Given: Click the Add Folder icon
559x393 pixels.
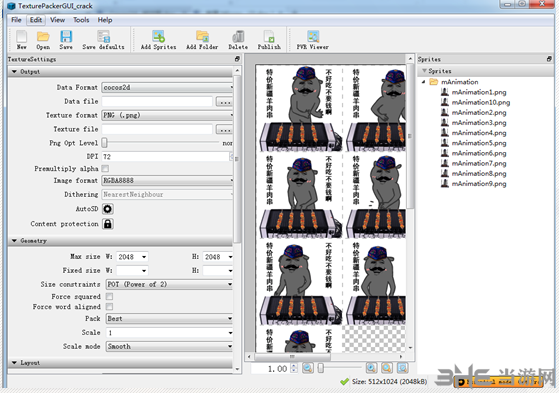Looking at the screenshot, I should tap(202, 37).
